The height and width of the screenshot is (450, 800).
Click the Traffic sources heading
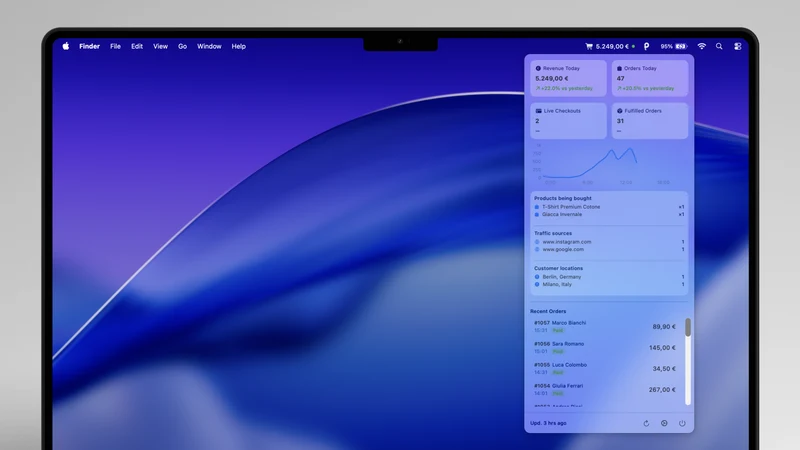click(553, 233)
